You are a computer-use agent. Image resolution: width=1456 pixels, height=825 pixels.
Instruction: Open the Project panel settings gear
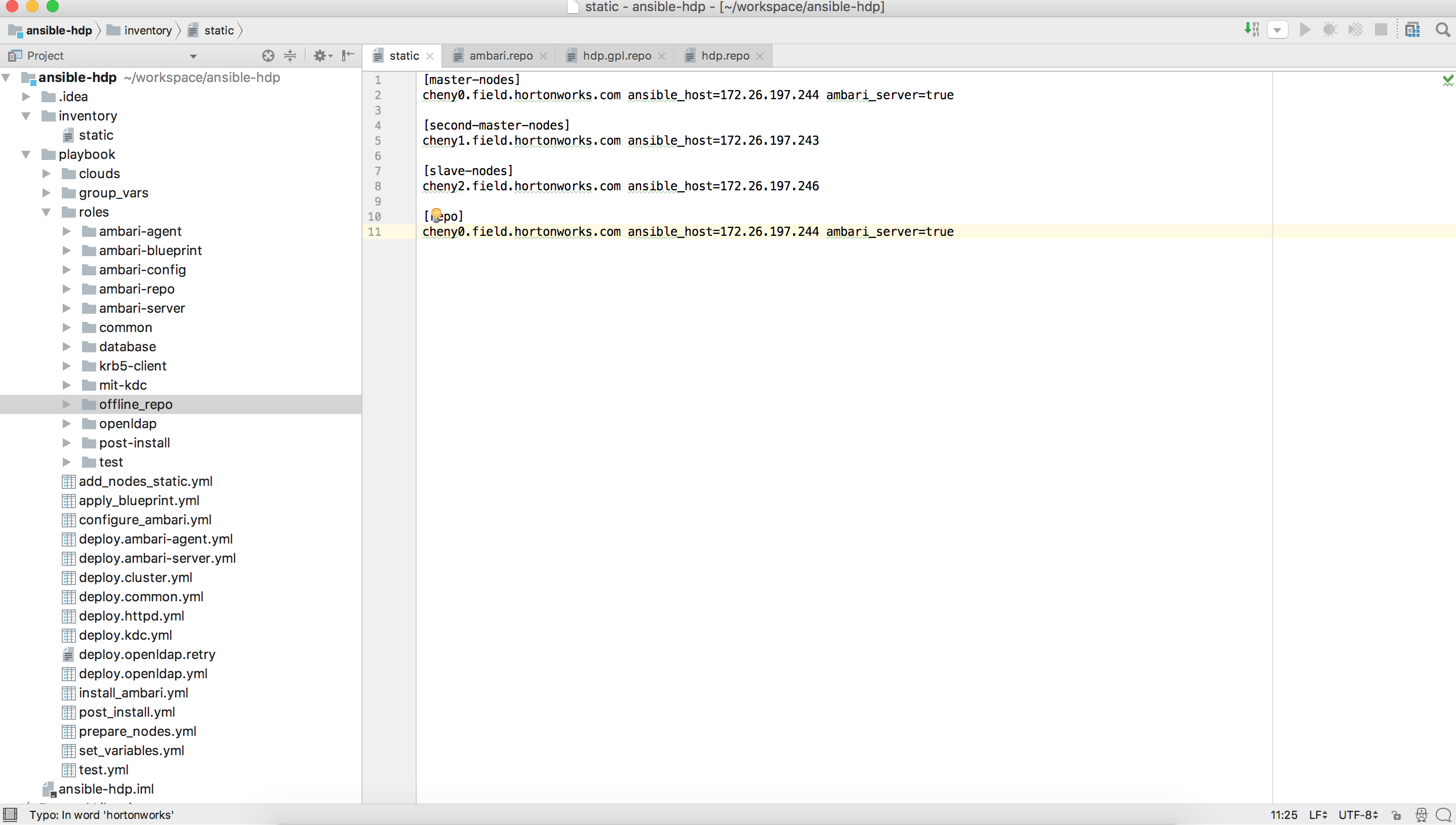(x=321, y=56)
